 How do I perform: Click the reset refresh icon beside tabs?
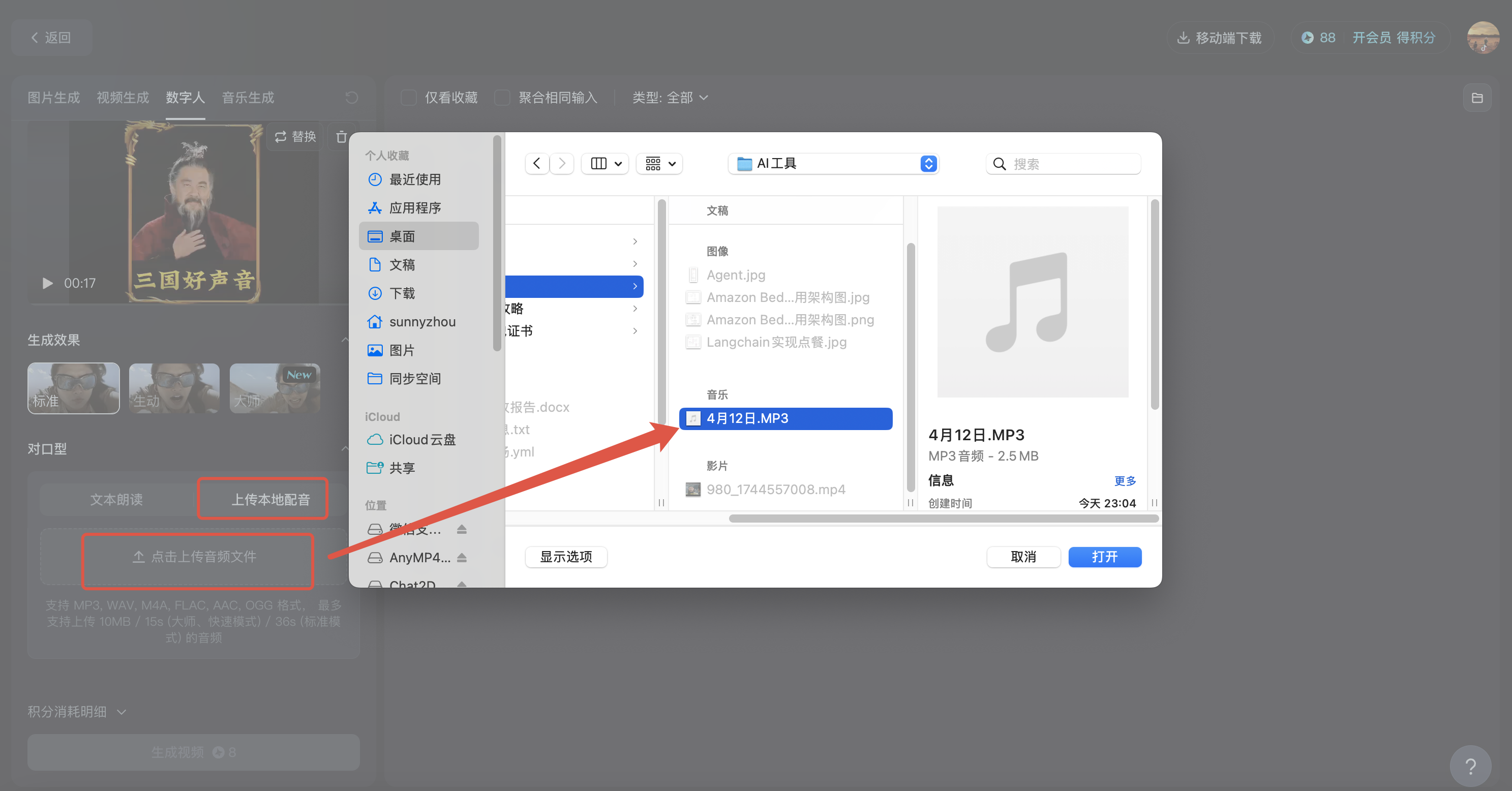coord(352,98)
